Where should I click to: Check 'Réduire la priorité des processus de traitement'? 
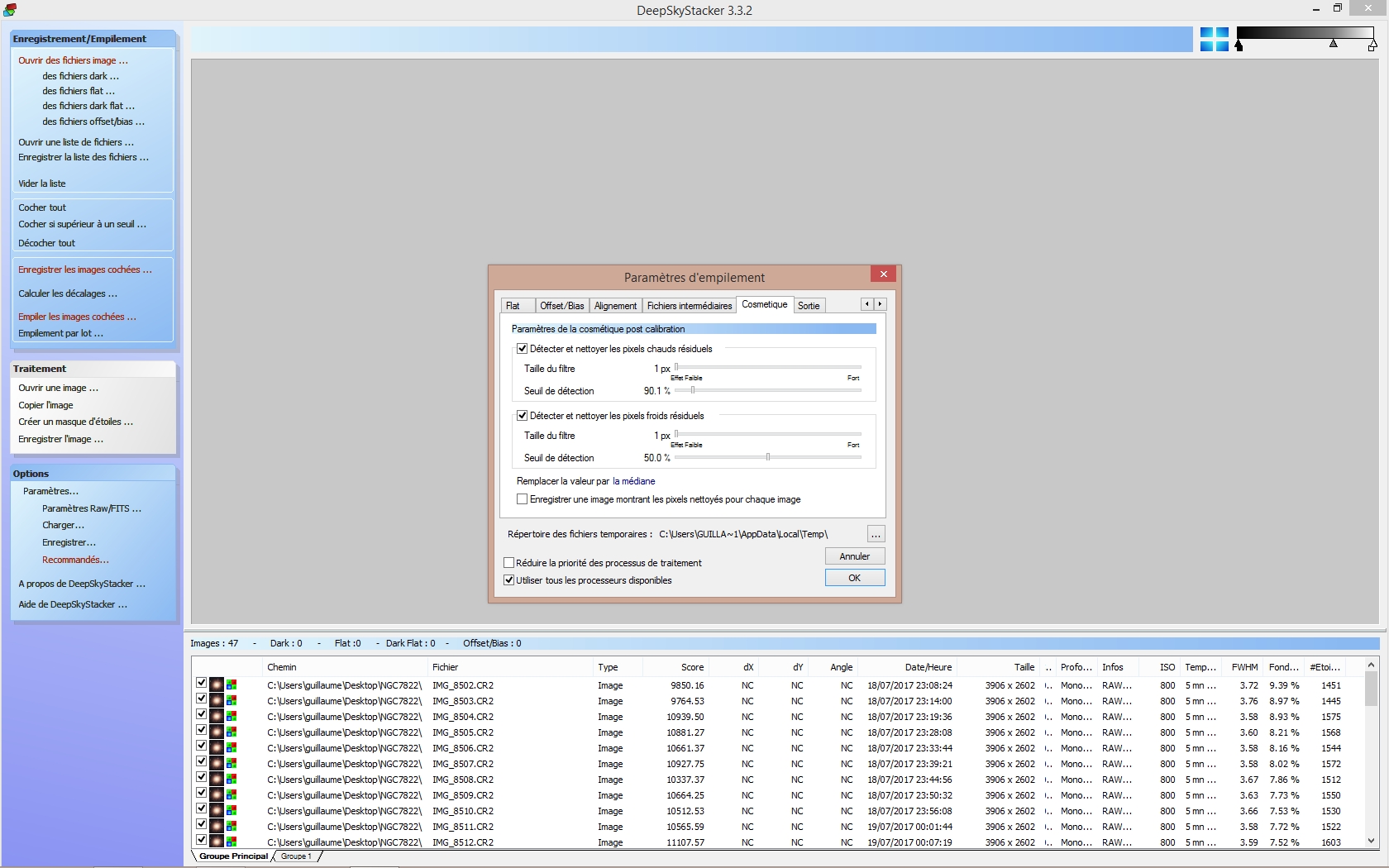tap(509, 563)
